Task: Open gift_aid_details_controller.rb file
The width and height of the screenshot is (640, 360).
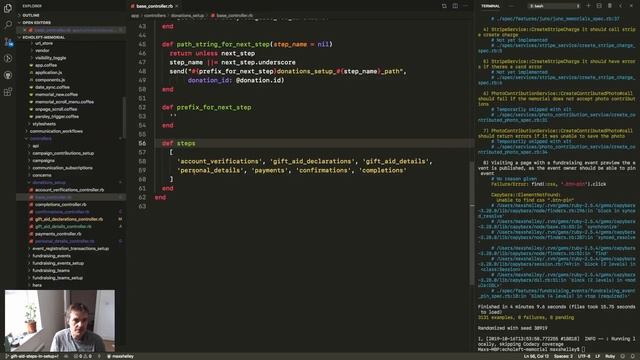Action: click(63, 227)
